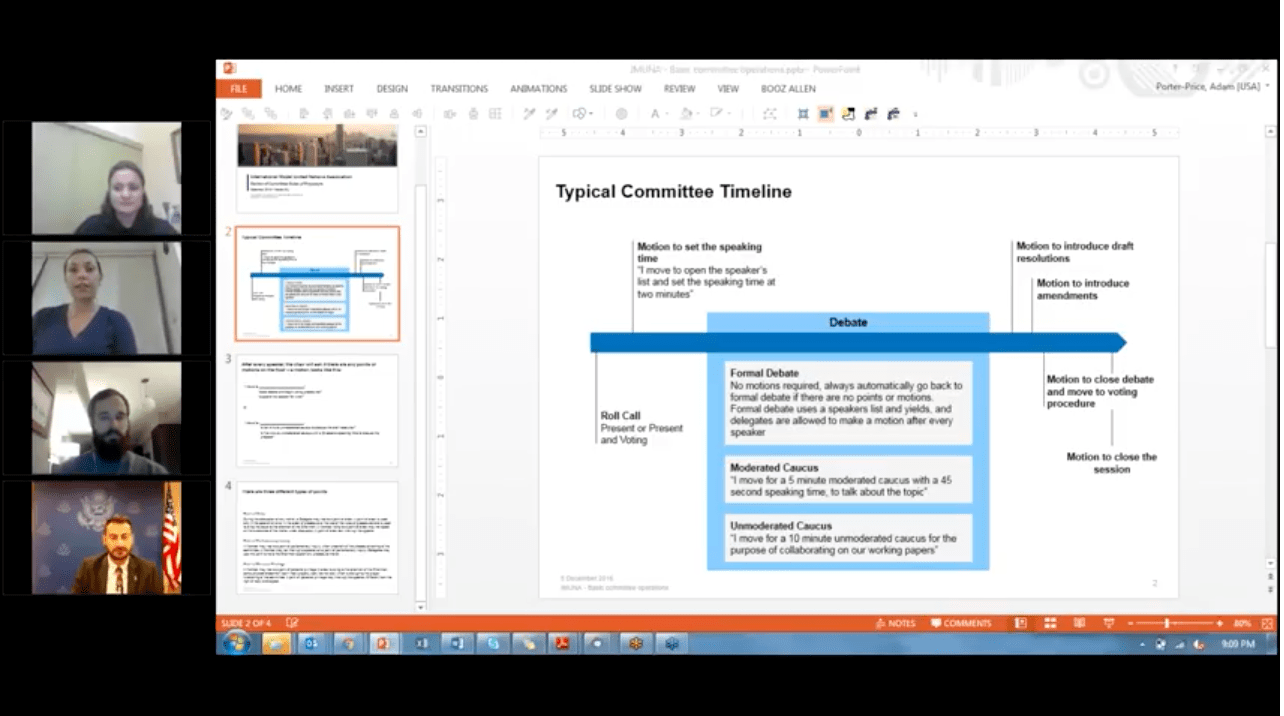1284x716 pixels.
Task: Select slide 3 thumbnail
Action: 317,411
